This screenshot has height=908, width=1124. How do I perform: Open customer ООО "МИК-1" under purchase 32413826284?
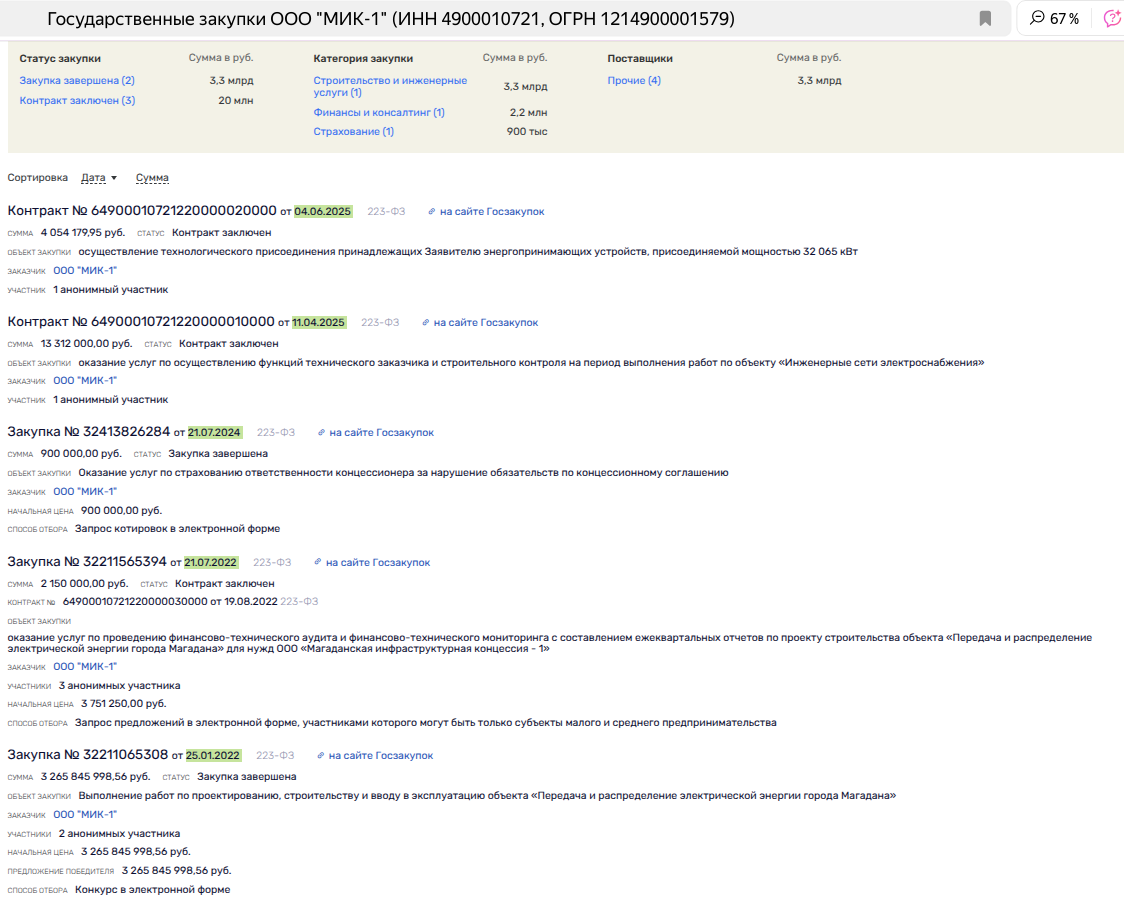pos(85,491)
